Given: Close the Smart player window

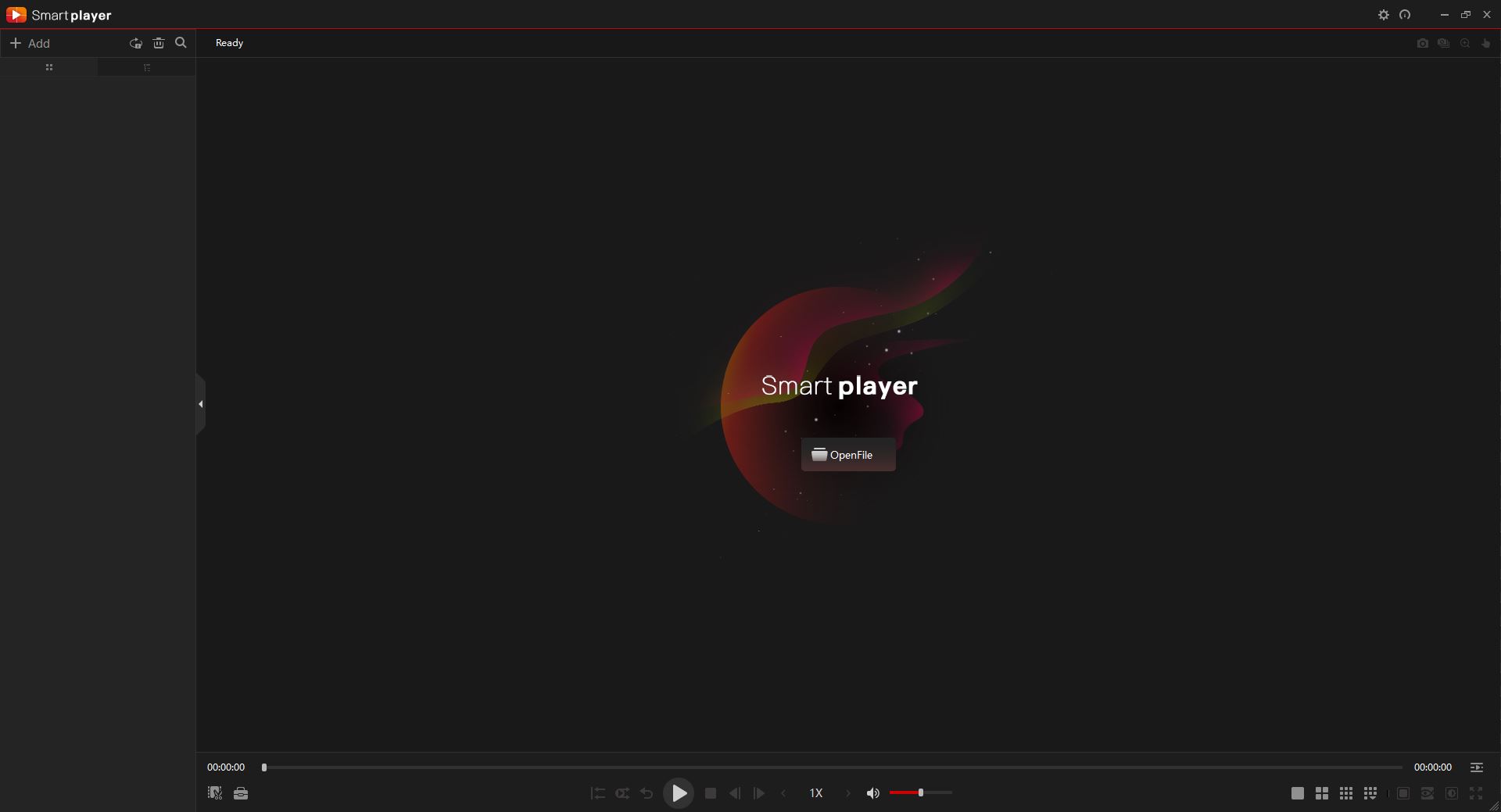Looking at the screenshot, I should point(1487,15).
